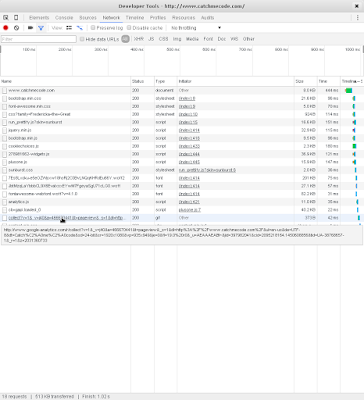Open the Profiles tab

tap(158, 18)
